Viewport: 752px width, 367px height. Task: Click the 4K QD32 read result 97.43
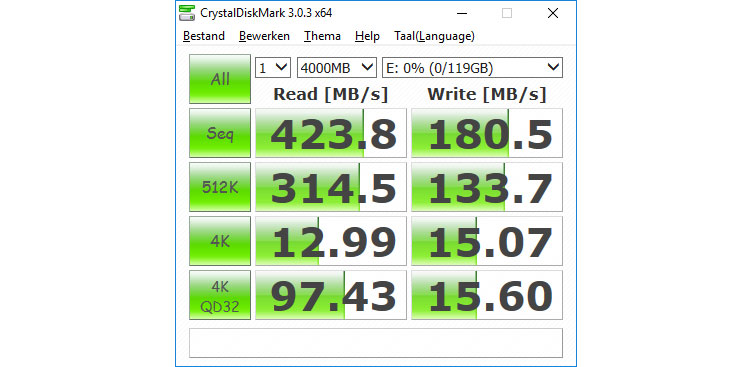point(331,295)
